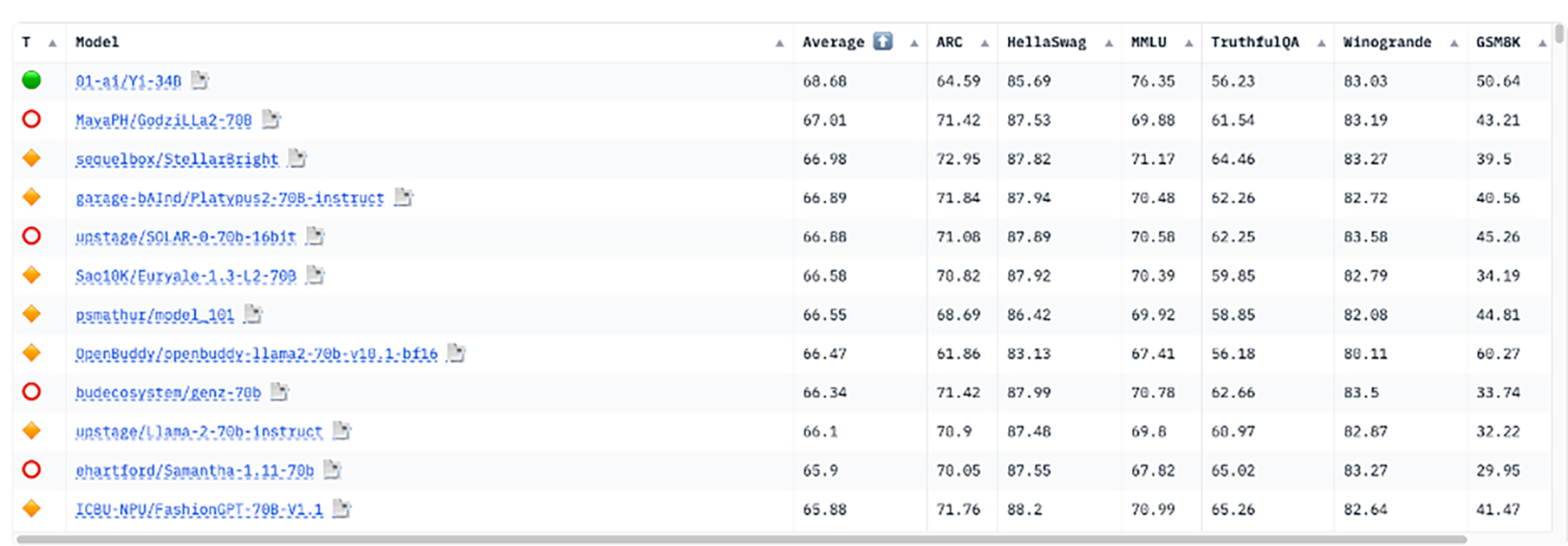Click the Model column header
This screenshot has height=546, width=1568.
(x=97, y=42)
